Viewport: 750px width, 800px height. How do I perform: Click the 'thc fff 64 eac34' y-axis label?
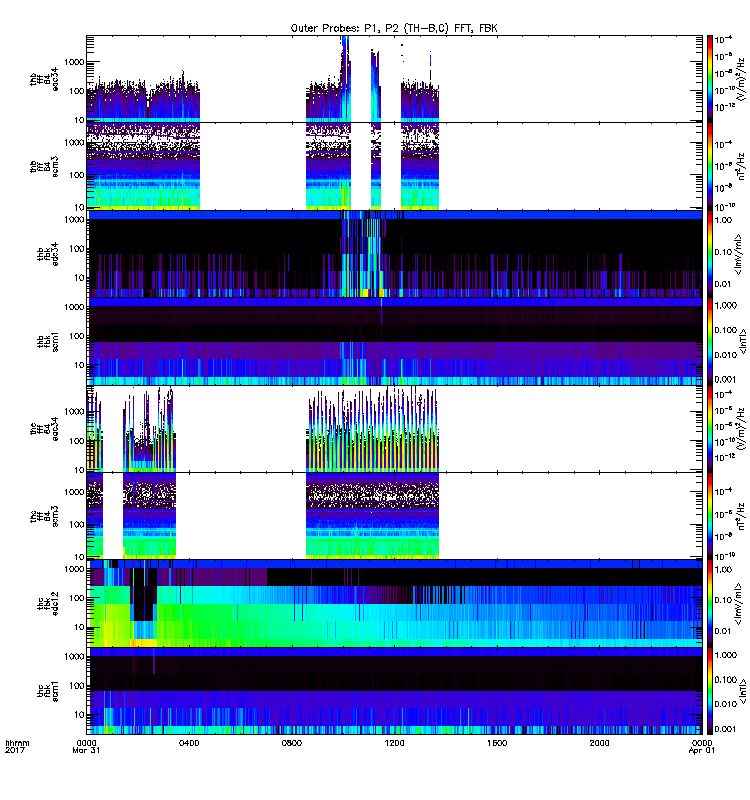[x=44, y=429]
